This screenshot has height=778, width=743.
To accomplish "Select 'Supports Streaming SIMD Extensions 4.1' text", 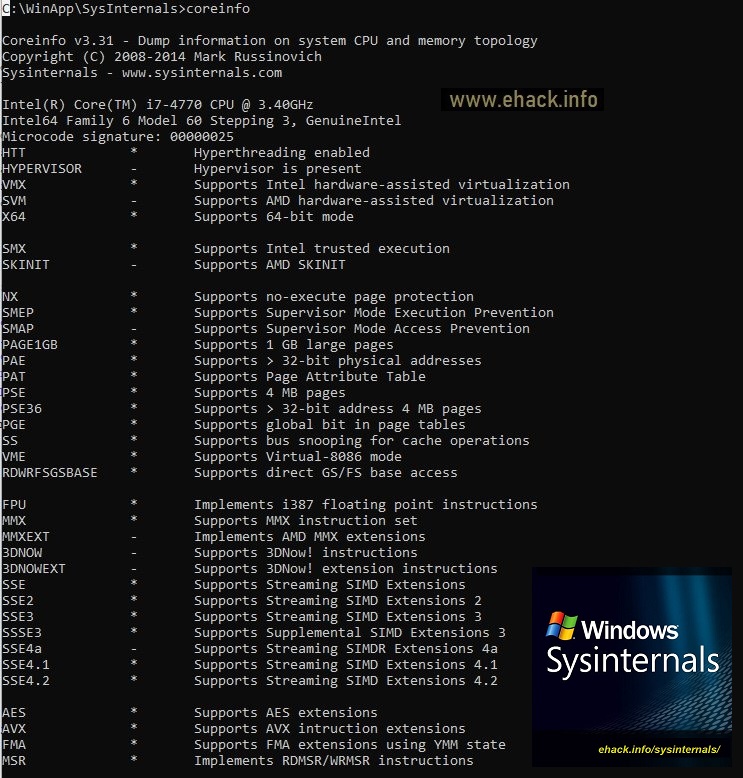I will pos(346,665).
